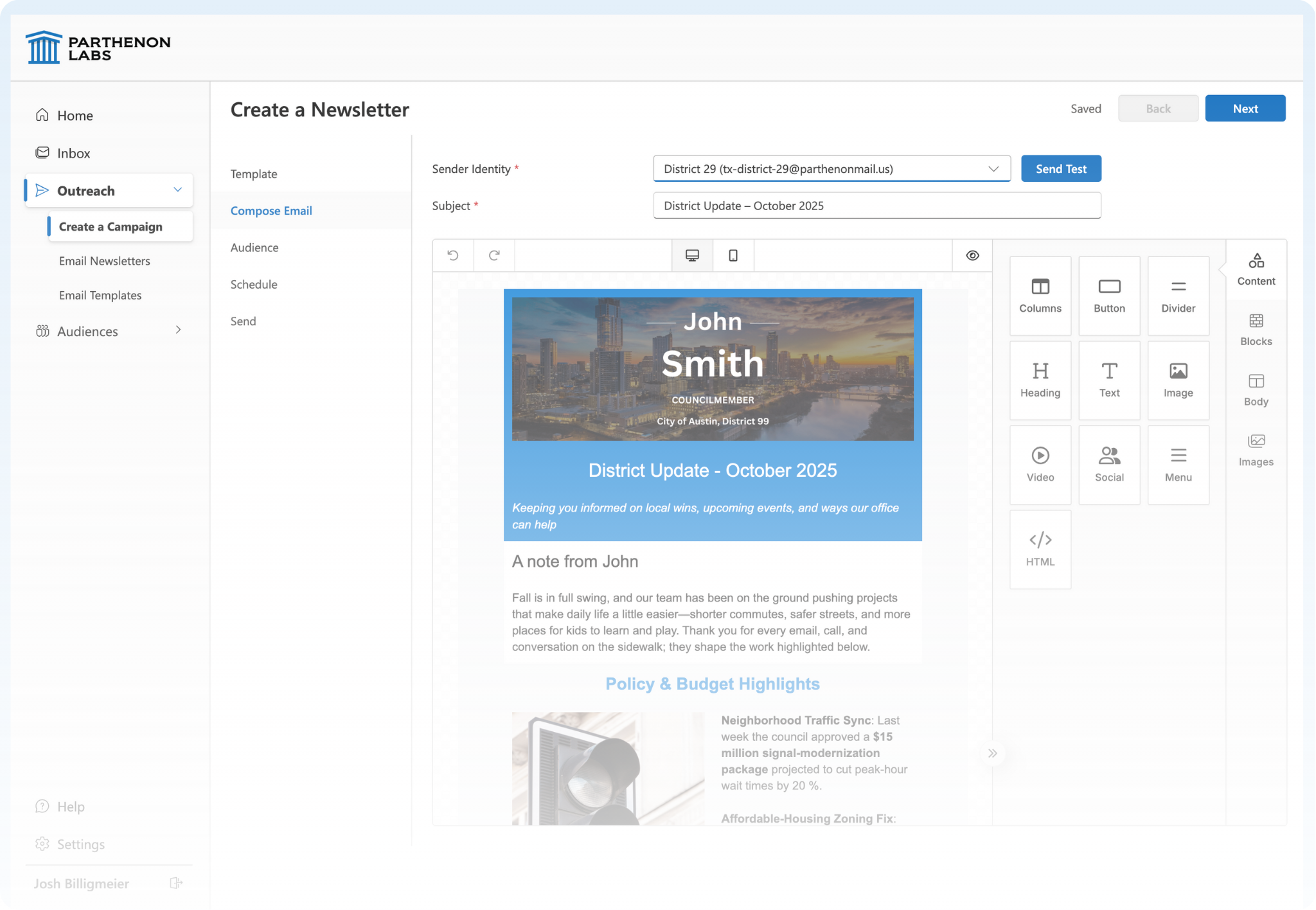
Task: Expand the Audiences sidebar section
Action: point(178,330)
